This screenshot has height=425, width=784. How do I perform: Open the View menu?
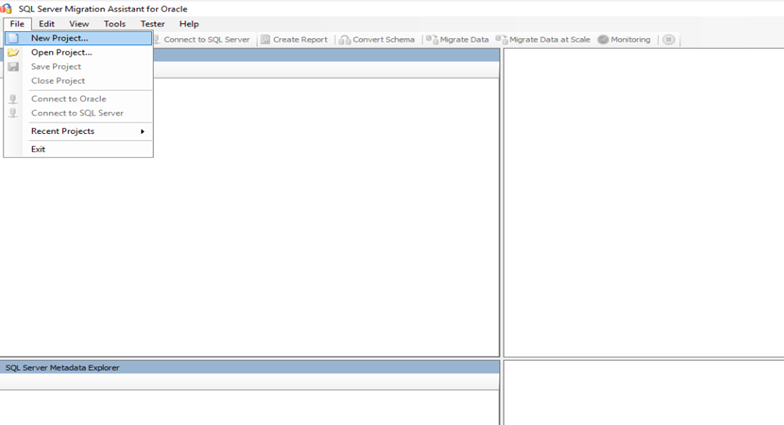click(x=79, y=24)
